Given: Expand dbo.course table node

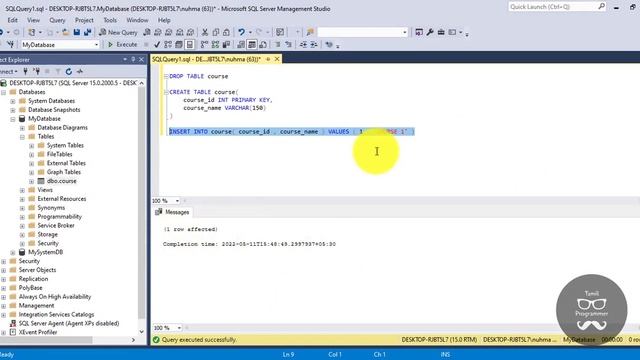Looking at the screenshot, I should point(31,181).
